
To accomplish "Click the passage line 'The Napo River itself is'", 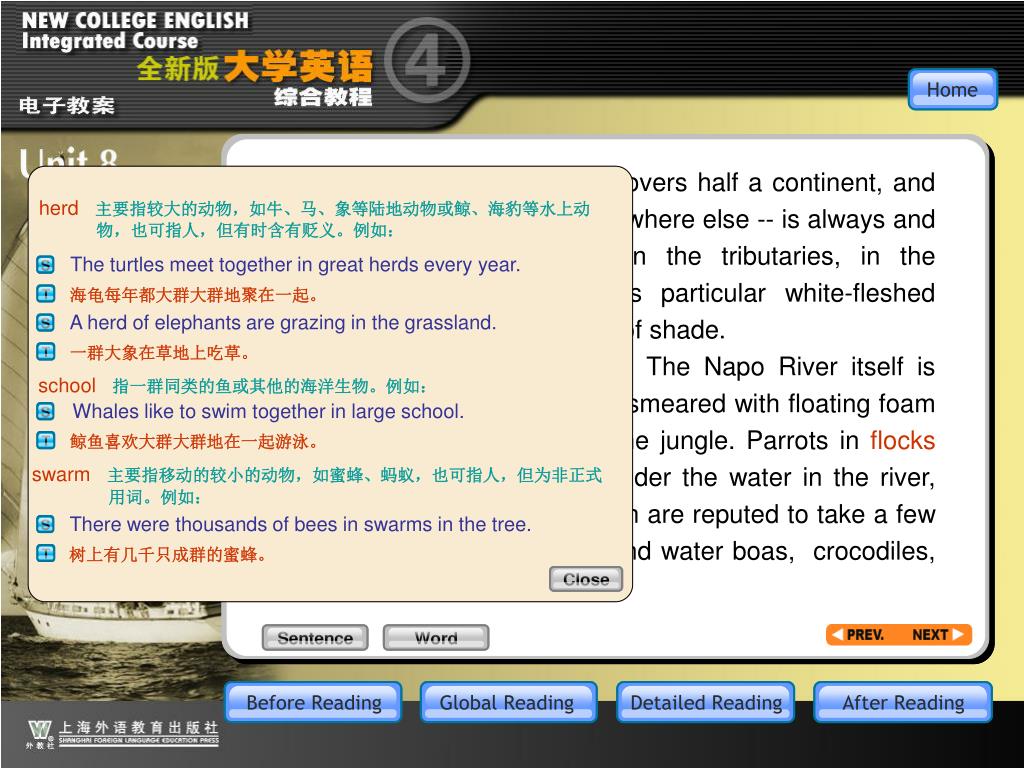I will pyautogui.click(x=791, y=367).
